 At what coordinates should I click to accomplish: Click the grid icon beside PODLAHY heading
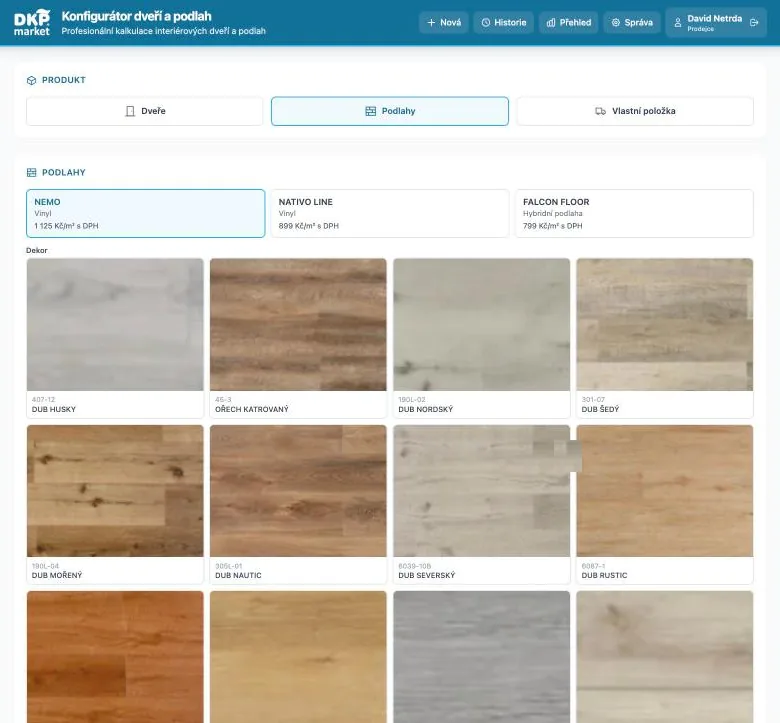point(31,173)
